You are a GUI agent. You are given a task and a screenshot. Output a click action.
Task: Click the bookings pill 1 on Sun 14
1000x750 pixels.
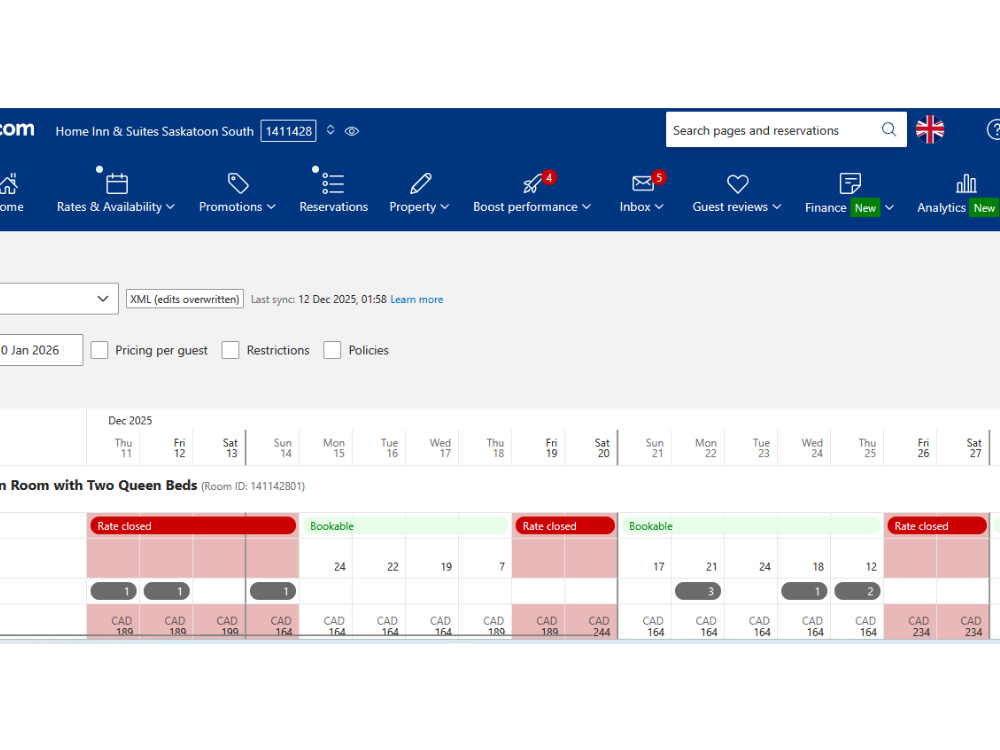point(273,591)
